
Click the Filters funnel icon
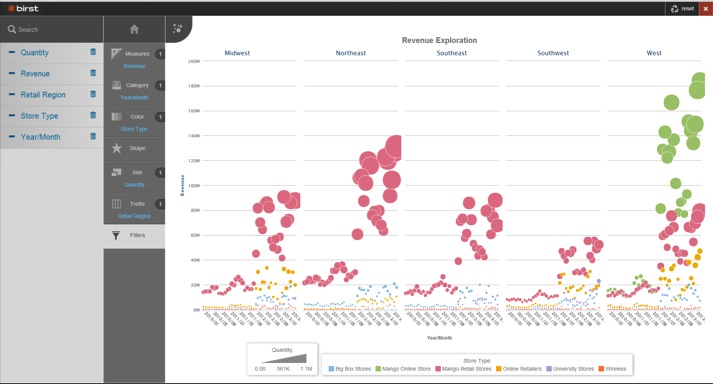[116, 235]
